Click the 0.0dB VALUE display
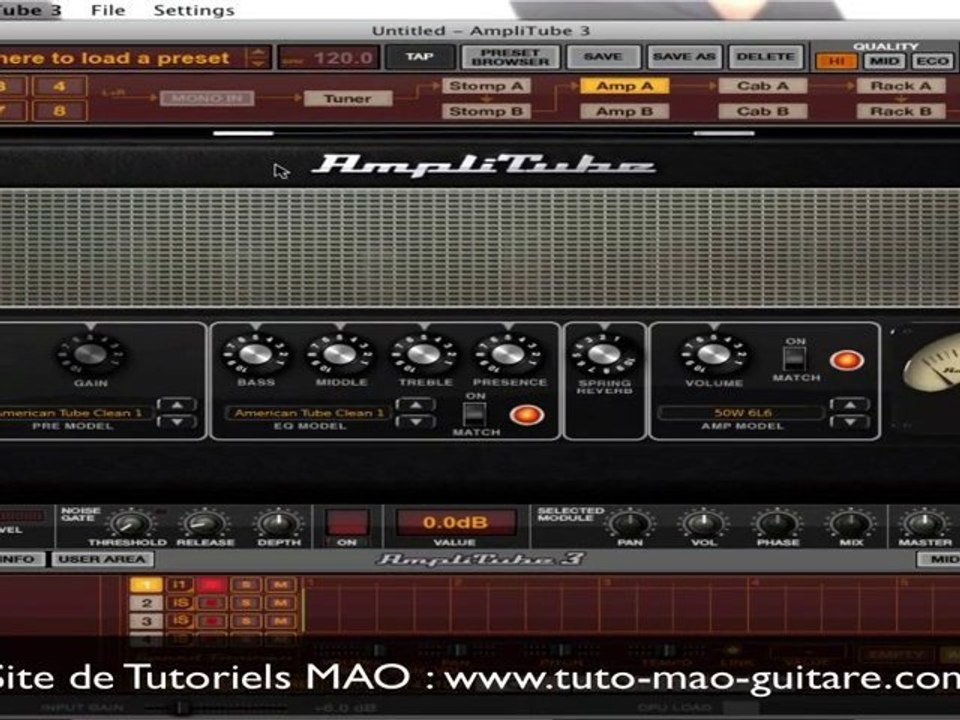 (456, 523)
